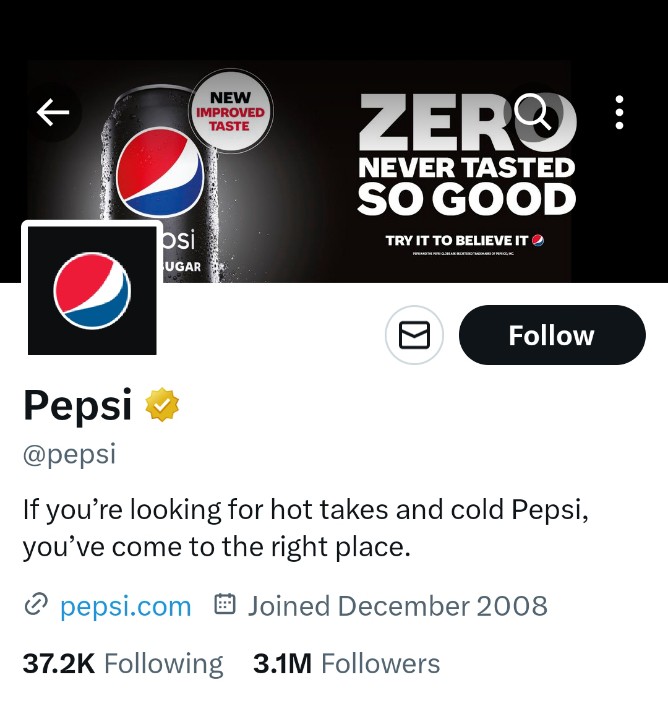The width and height of the screenshot is (668, 702).
Task: Click the calendar icon beside Joined date
Action: 225,605
